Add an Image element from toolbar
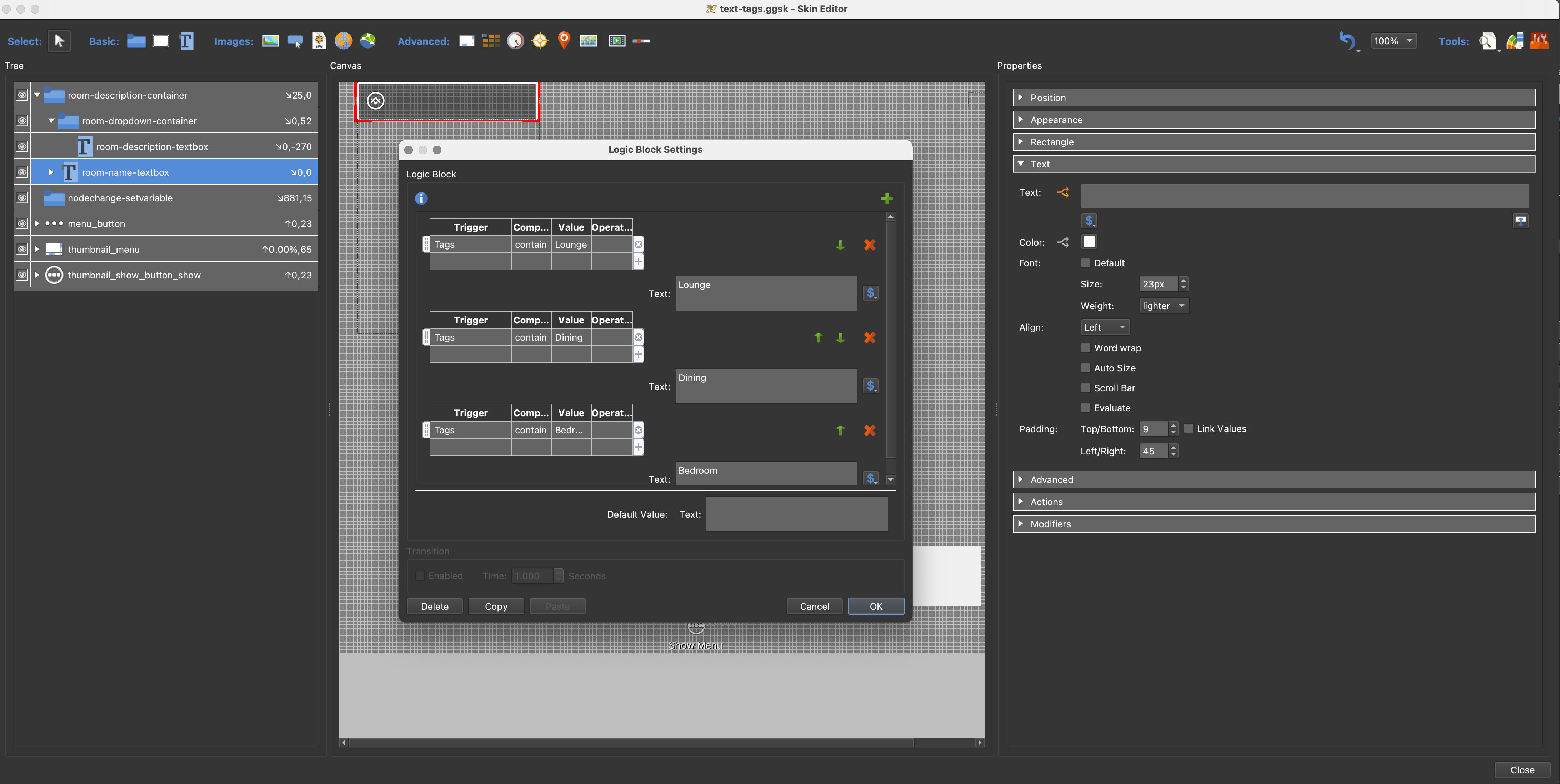The image size is (1560, 784). coord(270,41)
